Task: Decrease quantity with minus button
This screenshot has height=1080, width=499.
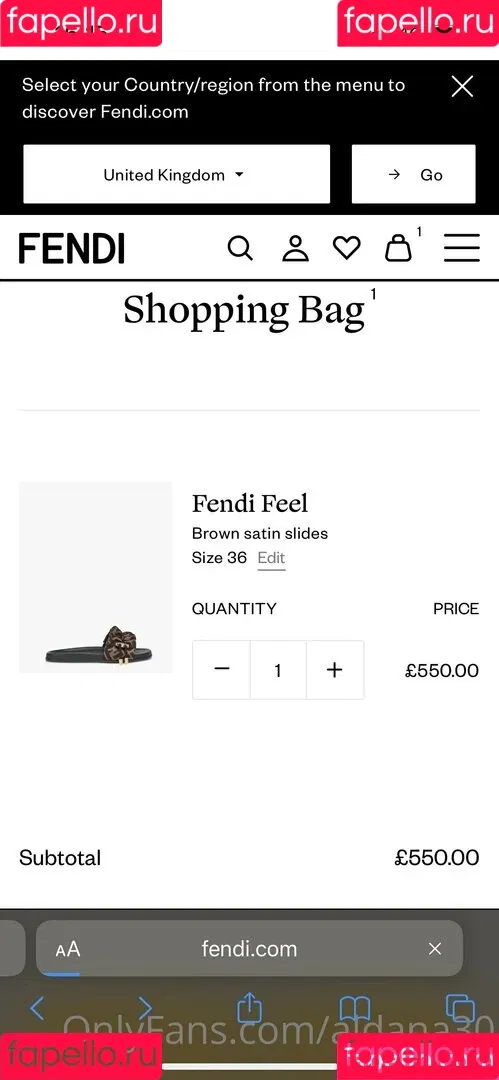Action: 221,669
